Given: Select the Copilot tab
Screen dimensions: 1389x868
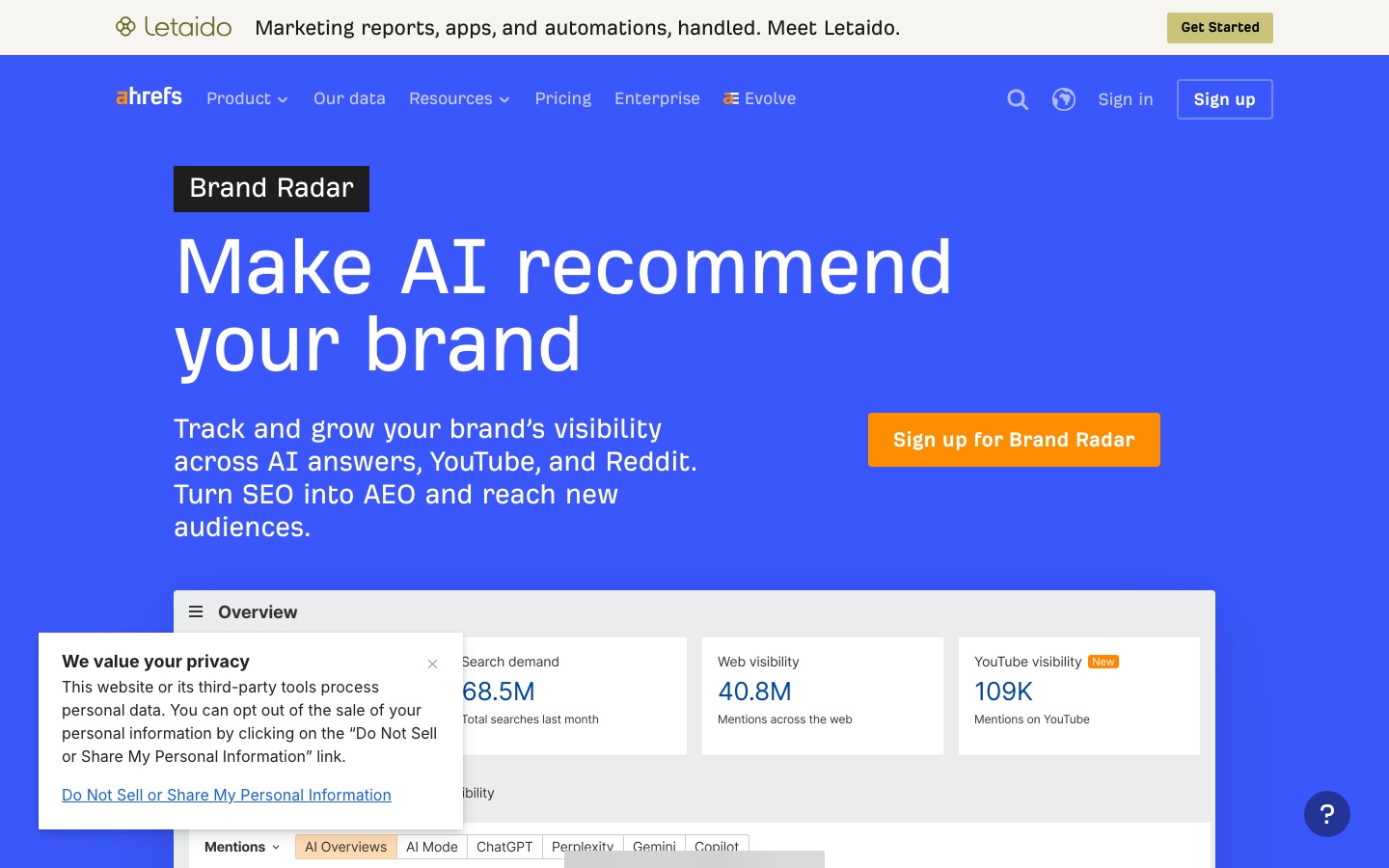Looking at the screenshot, I should (717, 847).
